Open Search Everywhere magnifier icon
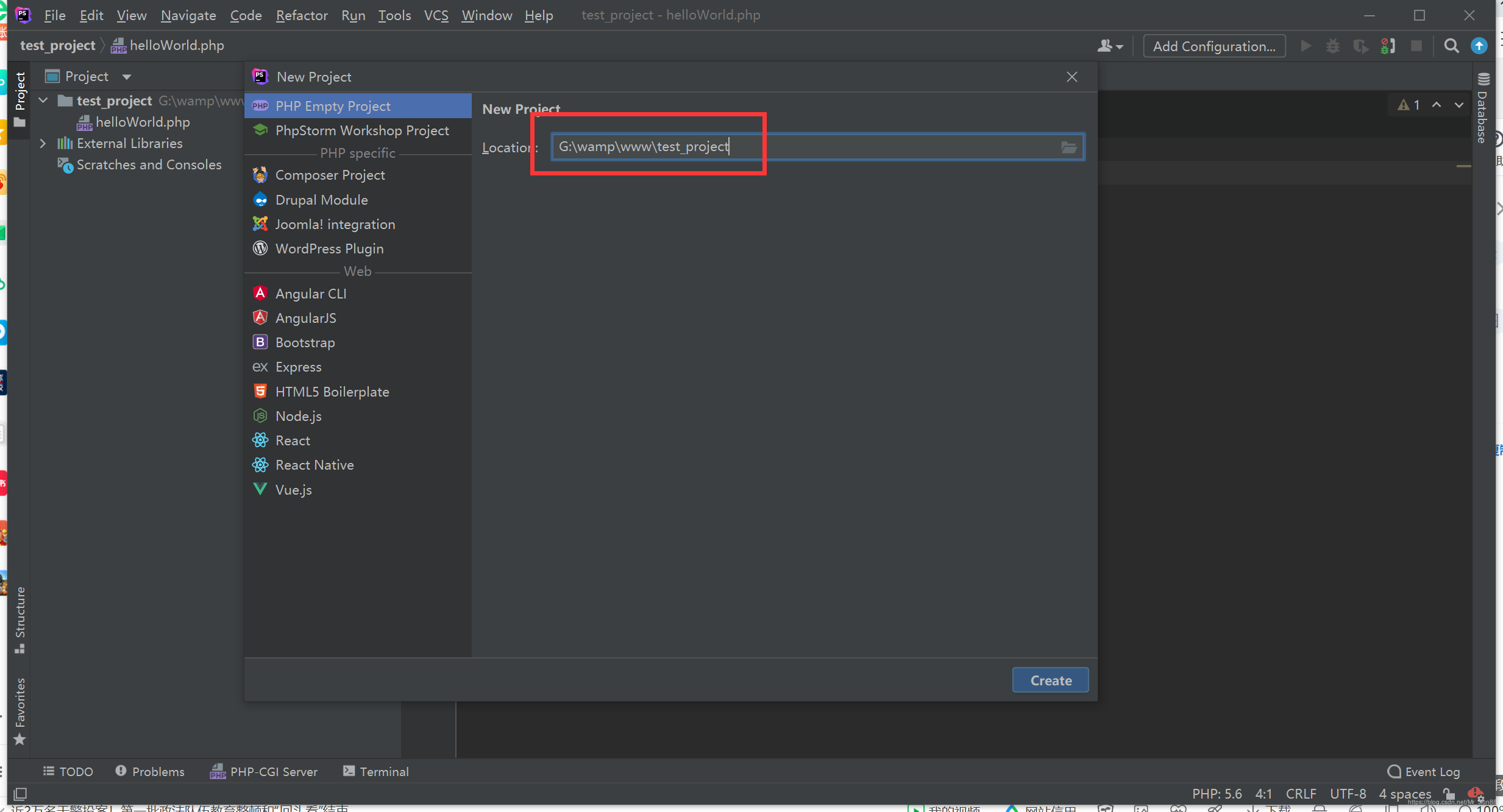The width and height of the screenshot is (1503, 812). click(1451, 46)
